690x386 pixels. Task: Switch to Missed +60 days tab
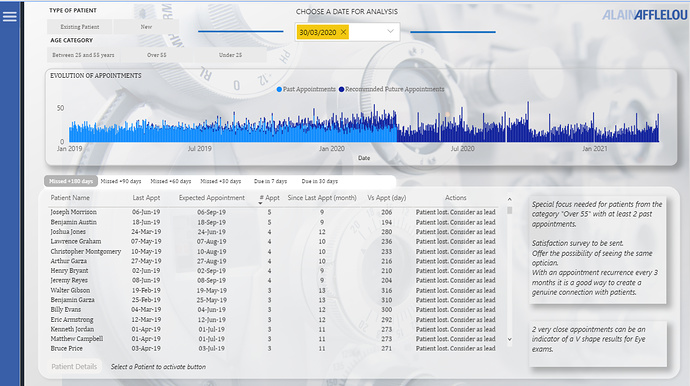[x=171, y=181]
